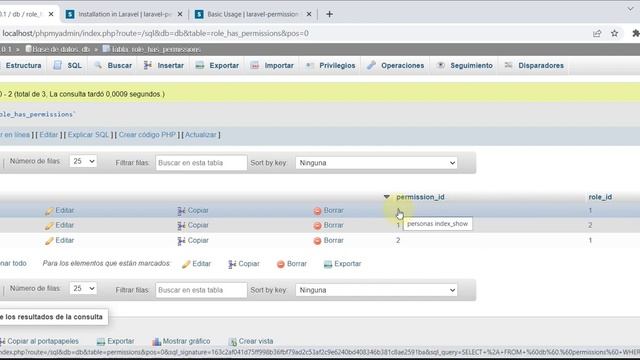Open the Privilegios tab
Image resolution: width=640 pixels, height=360 pixels.
coord(331,65)
